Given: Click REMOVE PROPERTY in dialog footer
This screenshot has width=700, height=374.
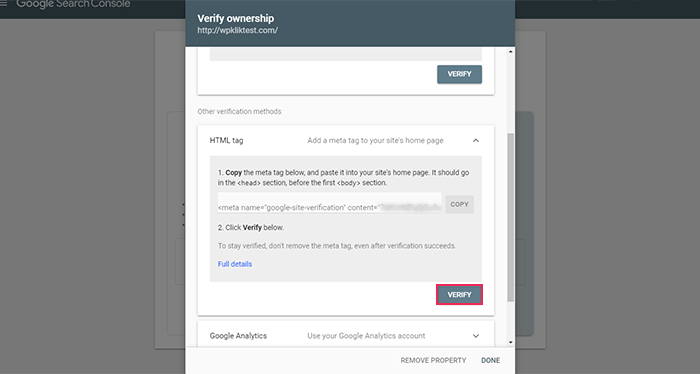Looking at the screenshot, I should pos(433,360).
